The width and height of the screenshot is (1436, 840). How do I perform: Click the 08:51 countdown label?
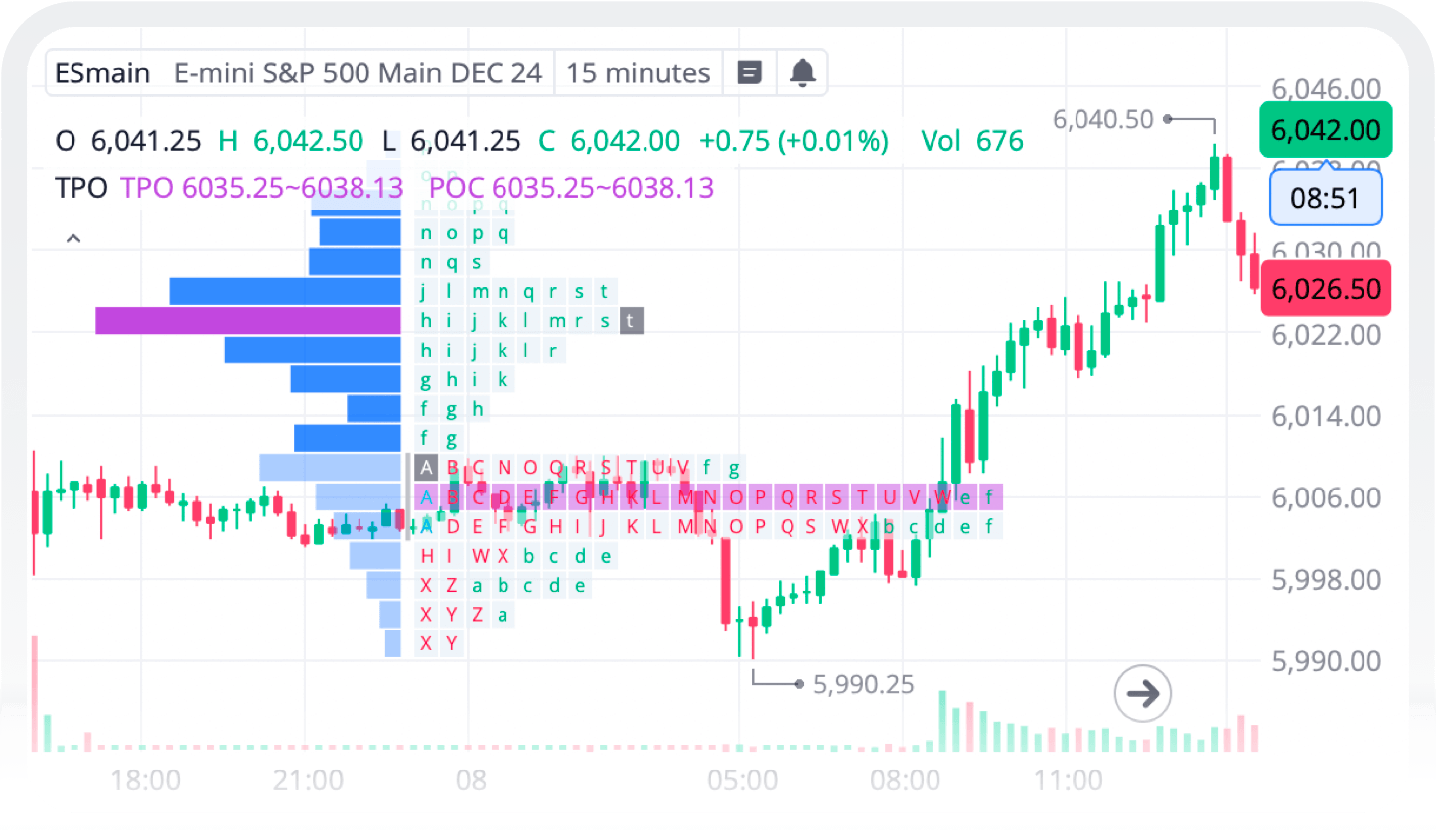pyautogui.click(x=1325, y=198)
